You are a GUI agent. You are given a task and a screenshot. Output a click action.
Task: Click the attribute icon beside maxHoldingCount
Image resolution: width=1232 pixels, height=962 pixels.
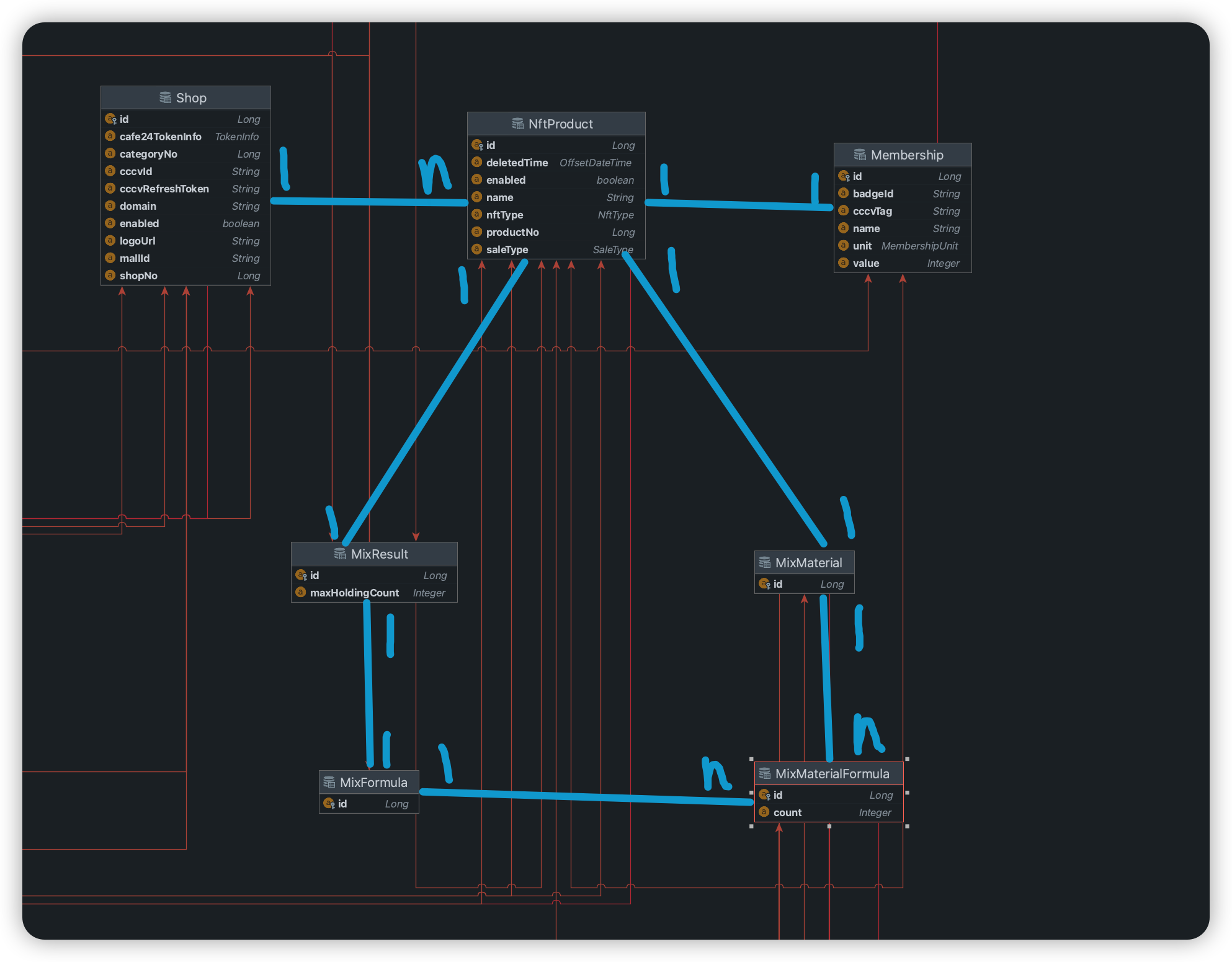tap(301, 592)
